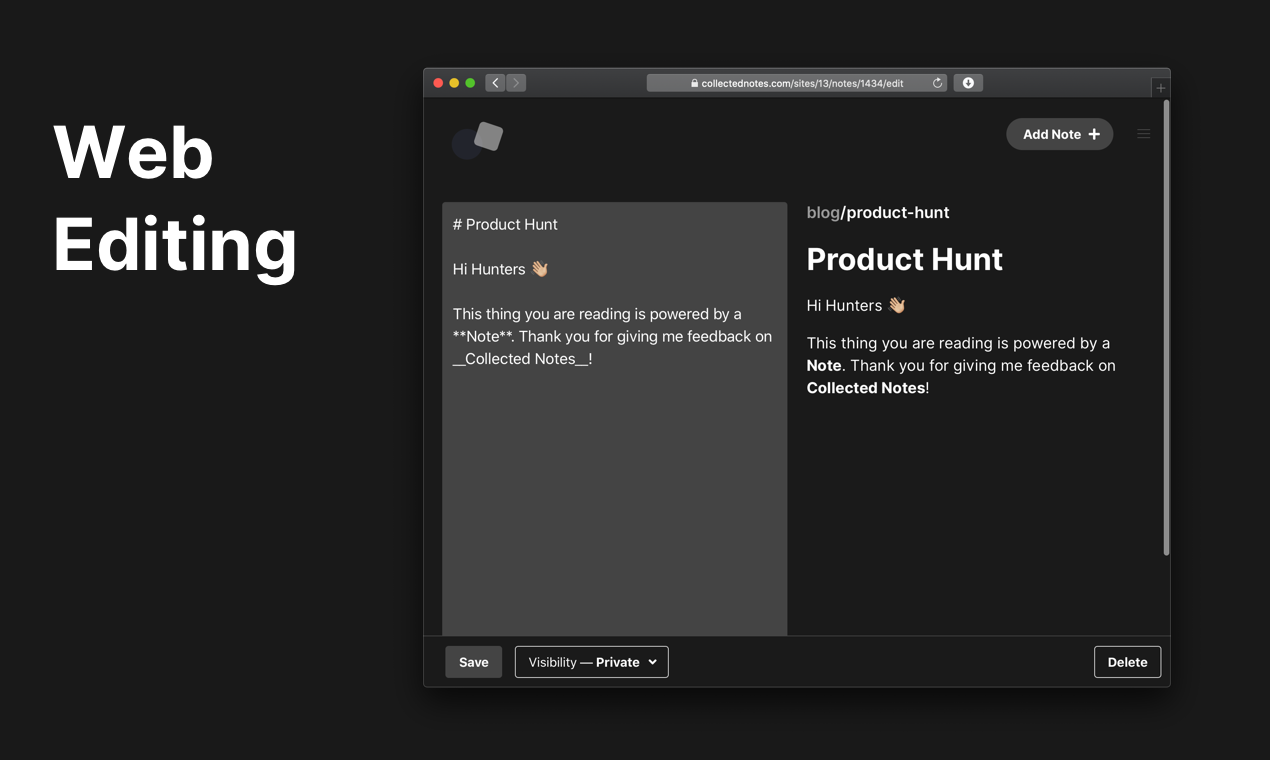Click the red close window button

click(438, 83)
